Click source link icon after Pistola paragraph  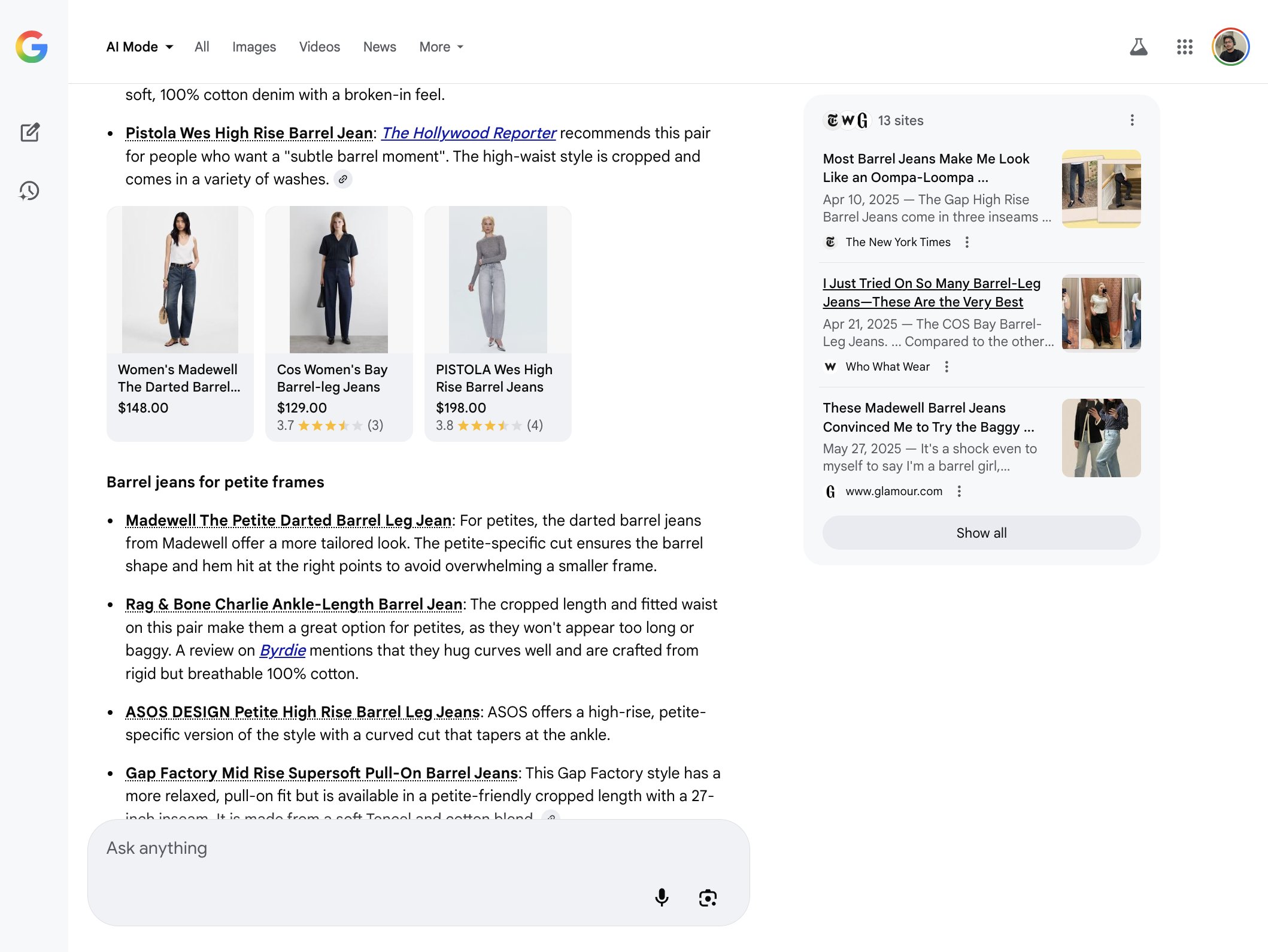[x=343, y=179]
